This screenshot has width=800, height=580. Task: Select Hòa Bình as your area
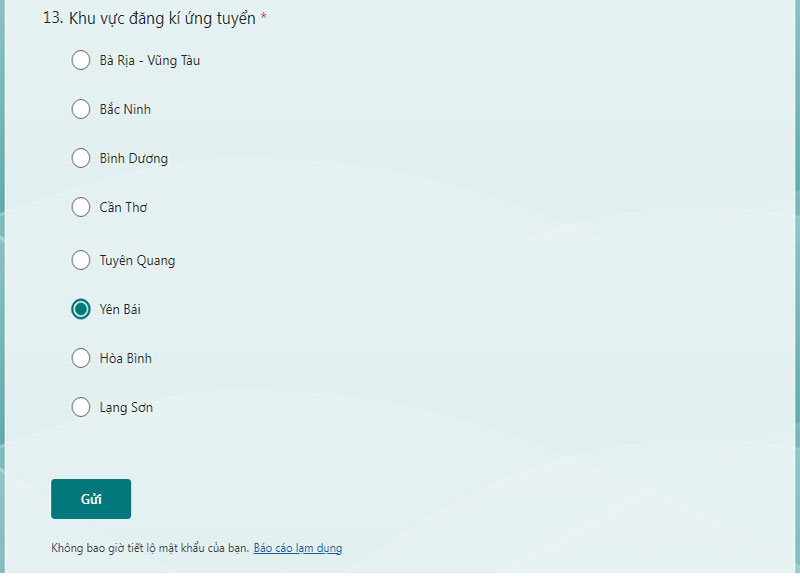pyautogui.click(x=81, y=358)
